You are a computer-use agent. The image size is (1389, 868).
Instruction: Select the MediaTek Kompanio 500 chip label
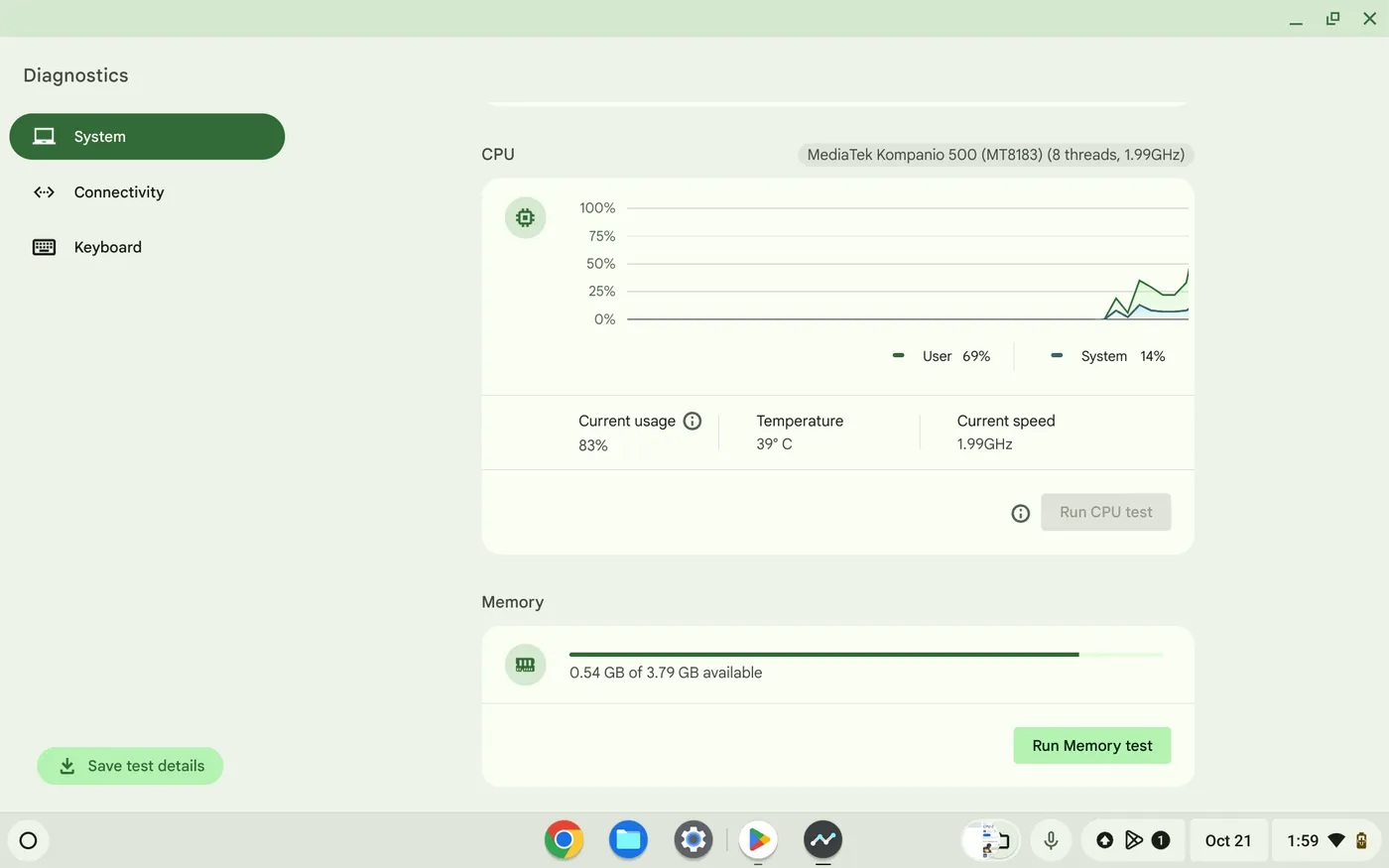coord(995,155)
